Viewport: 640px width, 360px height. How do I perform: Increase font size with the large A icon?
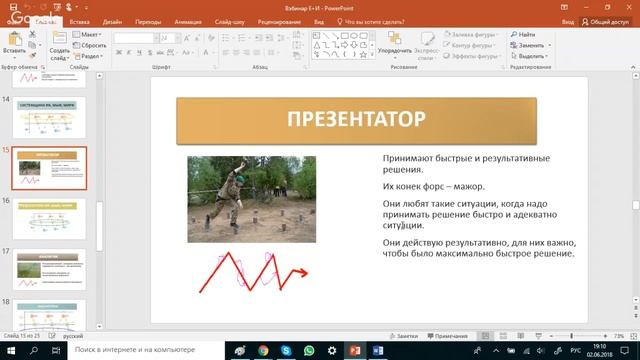click(187, 38)
